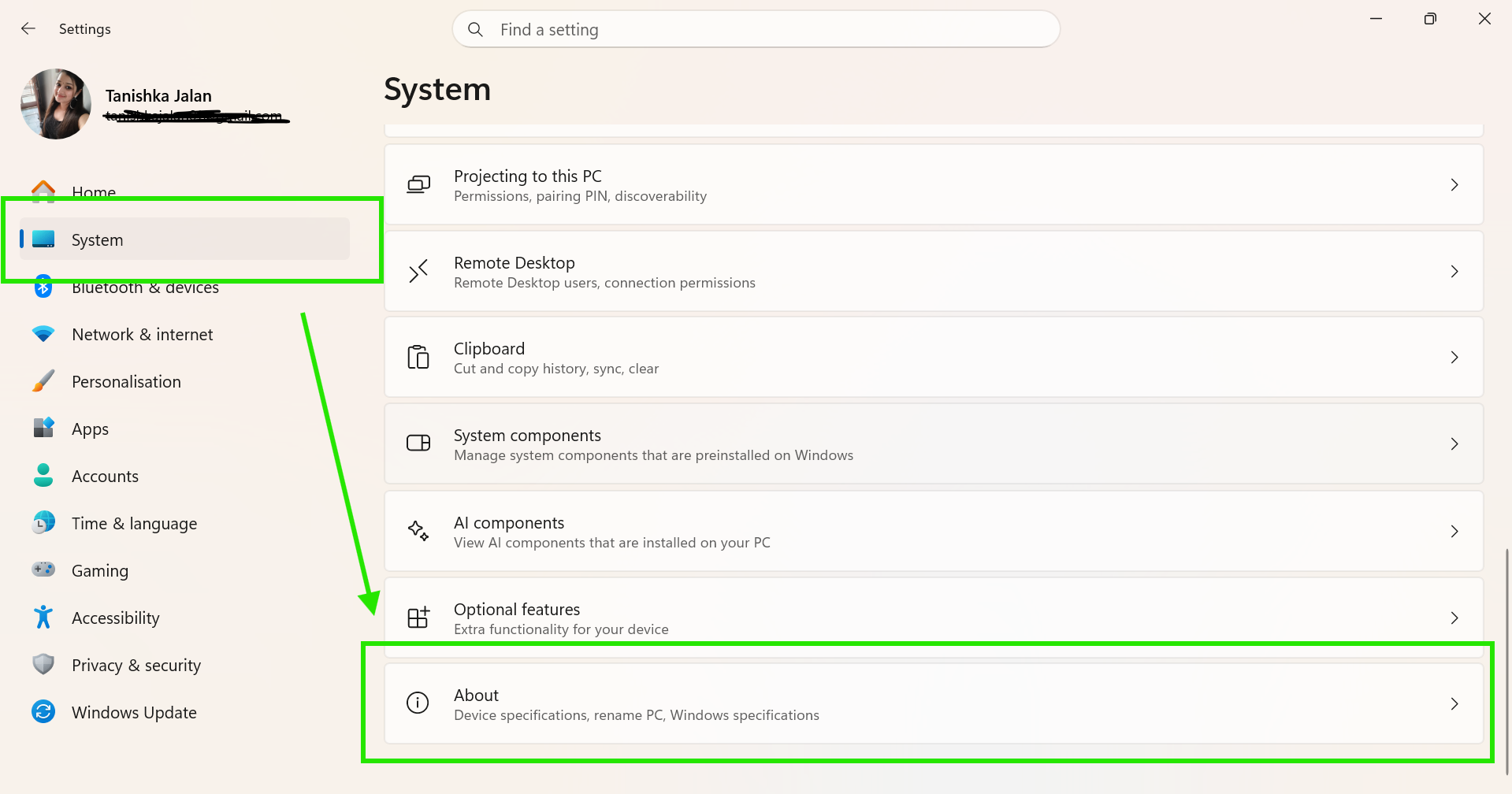Viewport: 1512px width, 794px height.
Task: Click the Home house icon
Action: tap(43, 191)
